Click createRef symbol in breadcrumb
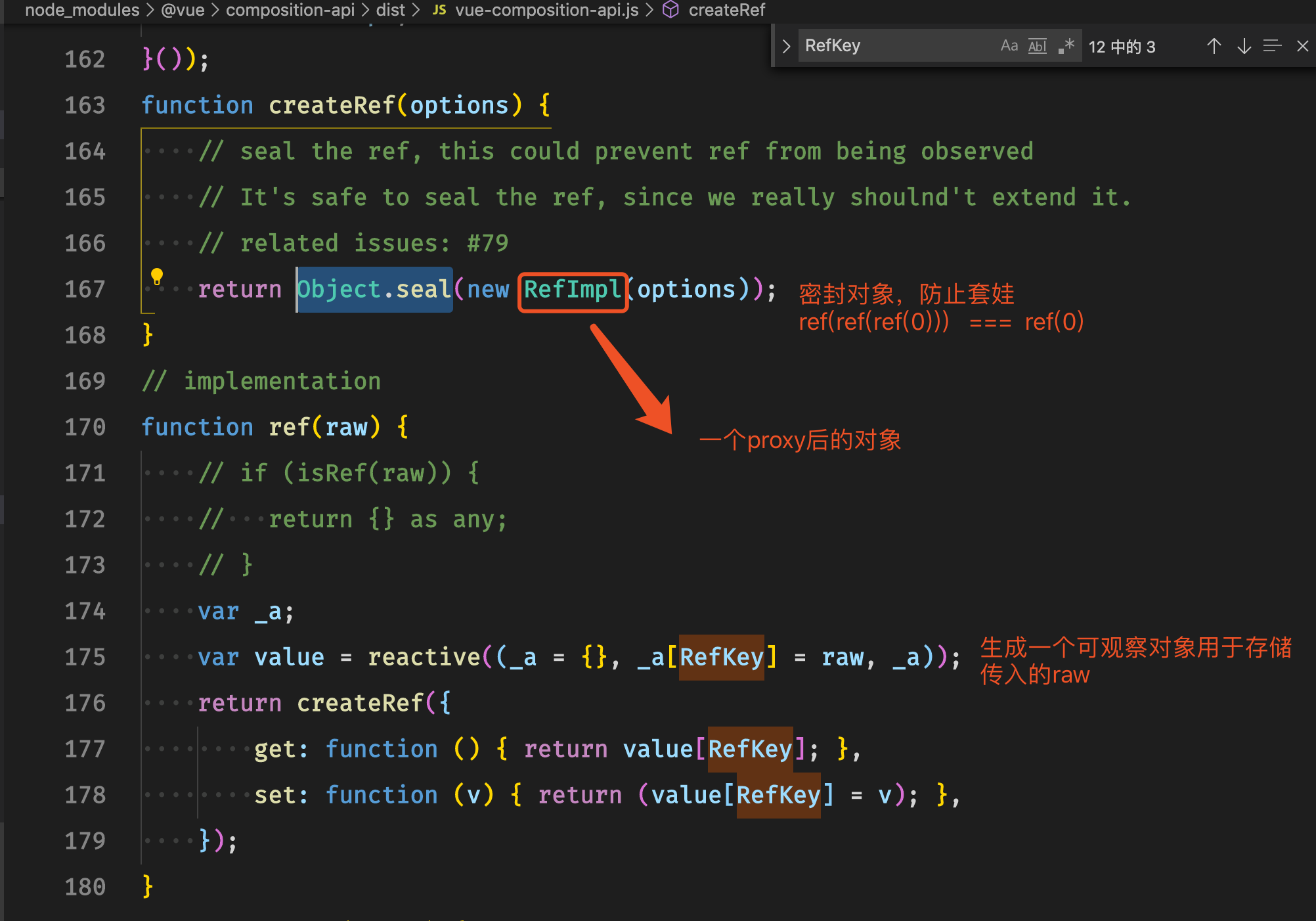This screenshot has height=921, width=1316. (x=726, y=10)
